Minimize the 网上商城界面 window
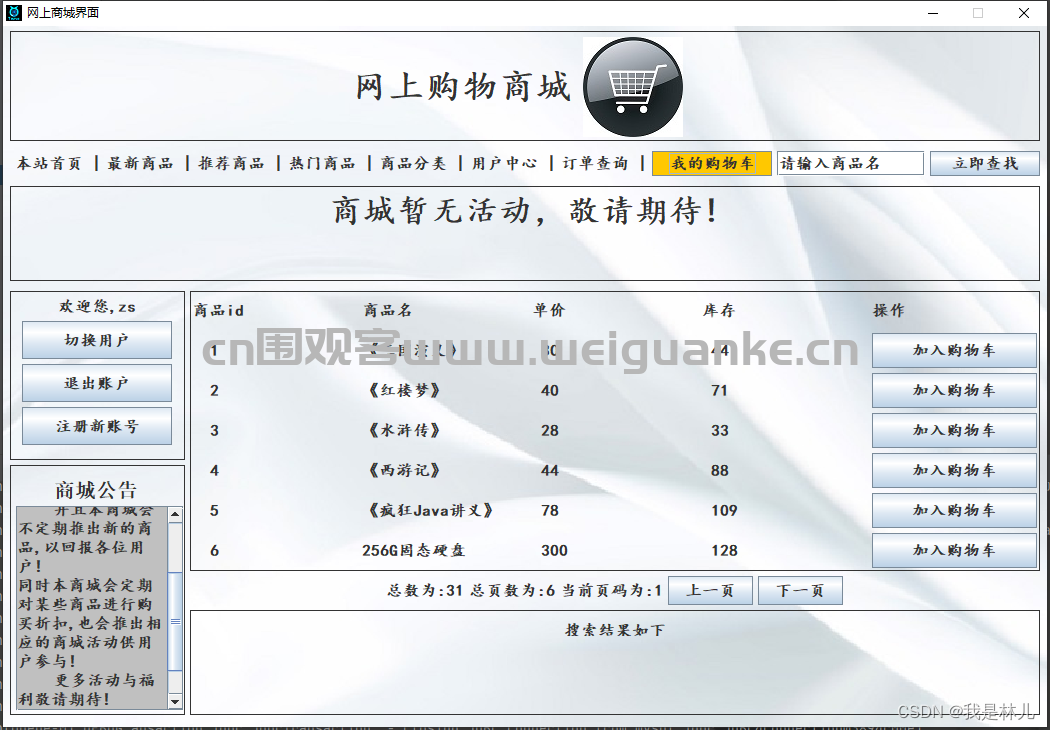This screenshot has height=730, width=1050. tap(933, 13)
